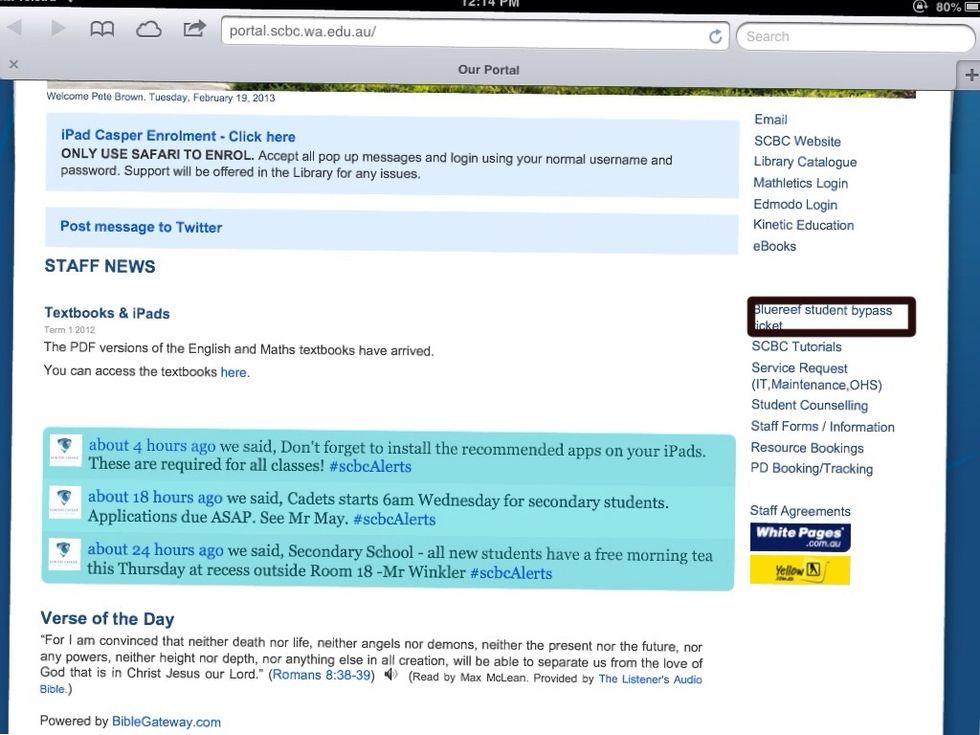This screenshot has width=980, height=735.
Task: Open the Student Counselling link
Action: tap(809, 405)
